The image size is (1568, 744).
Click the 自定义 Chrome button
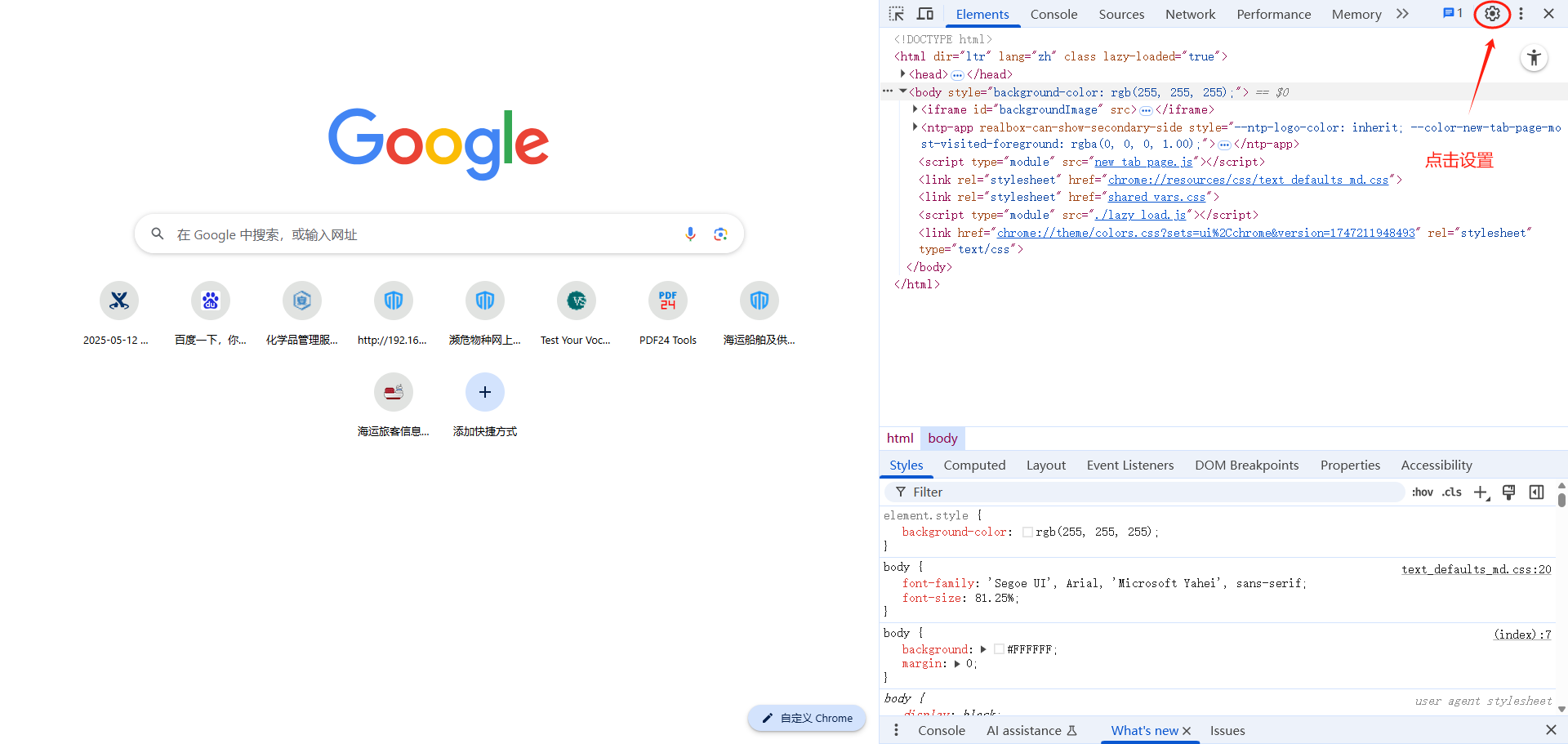coord(807,718)
